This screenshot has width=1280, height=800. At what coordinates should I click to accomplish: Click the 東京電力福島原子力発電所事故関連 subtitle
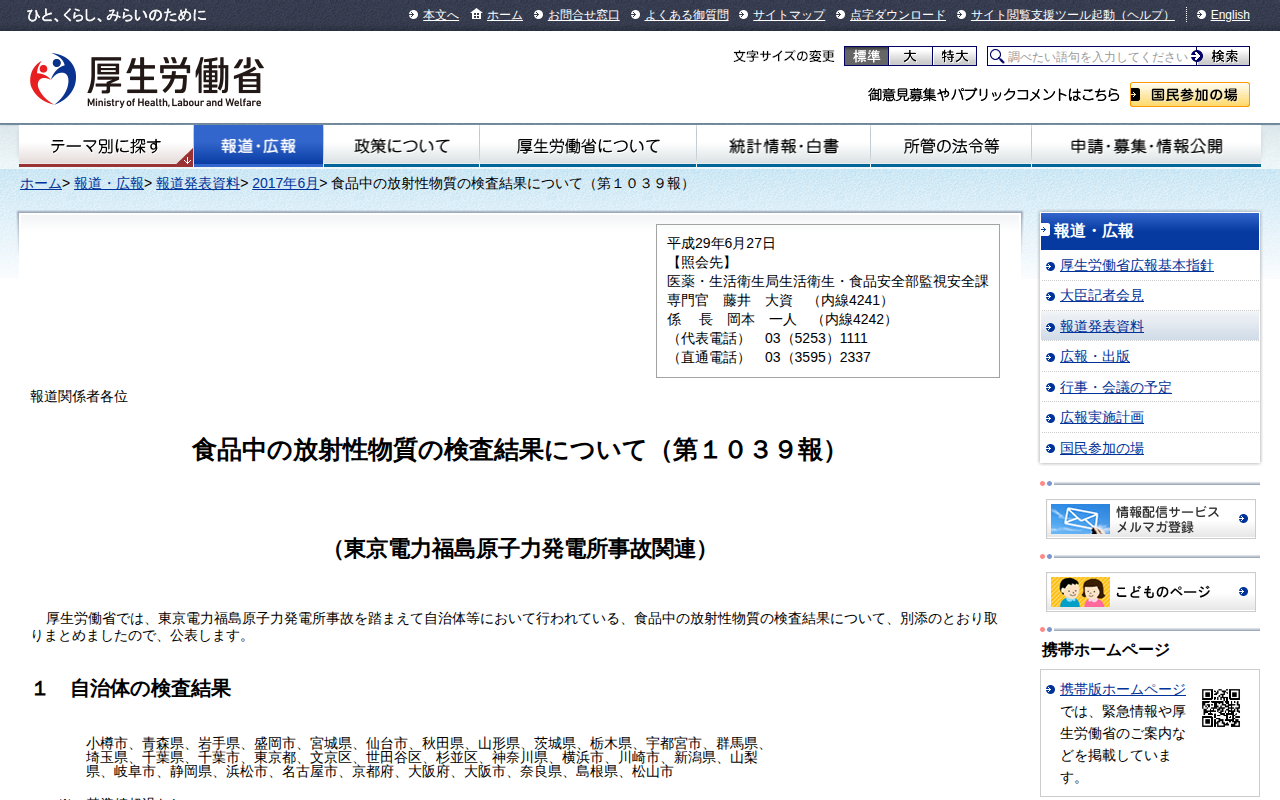[521, 549]
